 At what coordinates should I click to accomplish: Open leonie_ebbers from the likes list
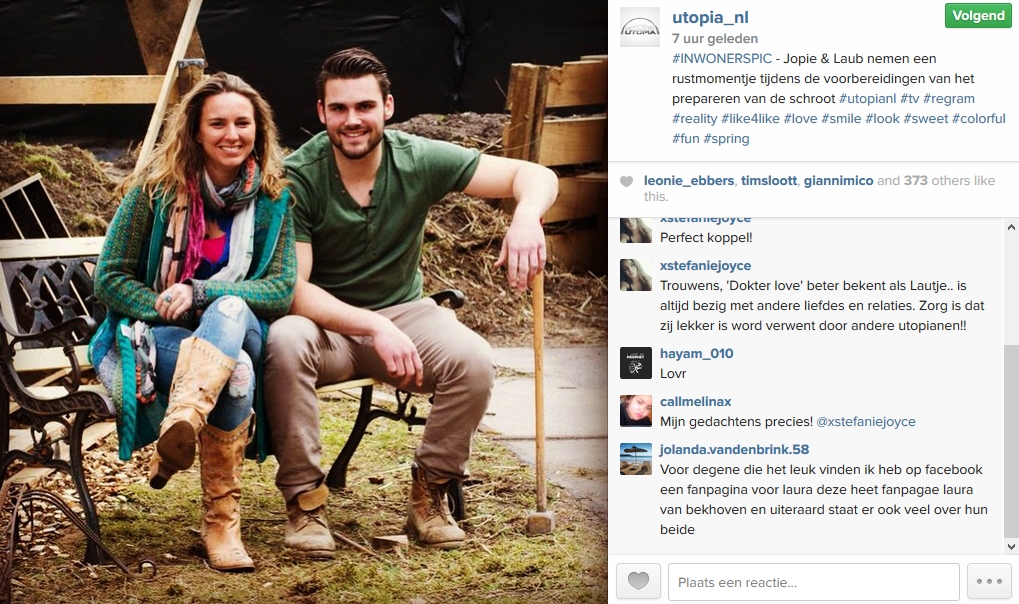click(689, 181)
